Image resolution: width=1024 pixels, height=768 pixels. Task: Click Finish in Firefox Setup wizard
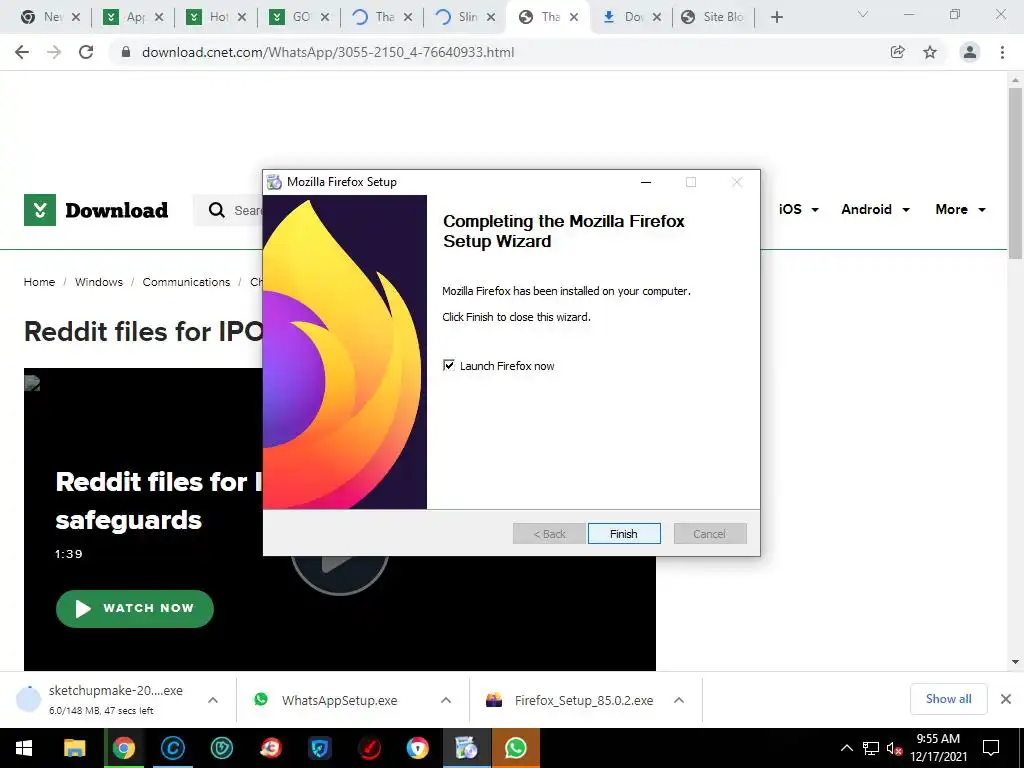(x=624, y=534)
